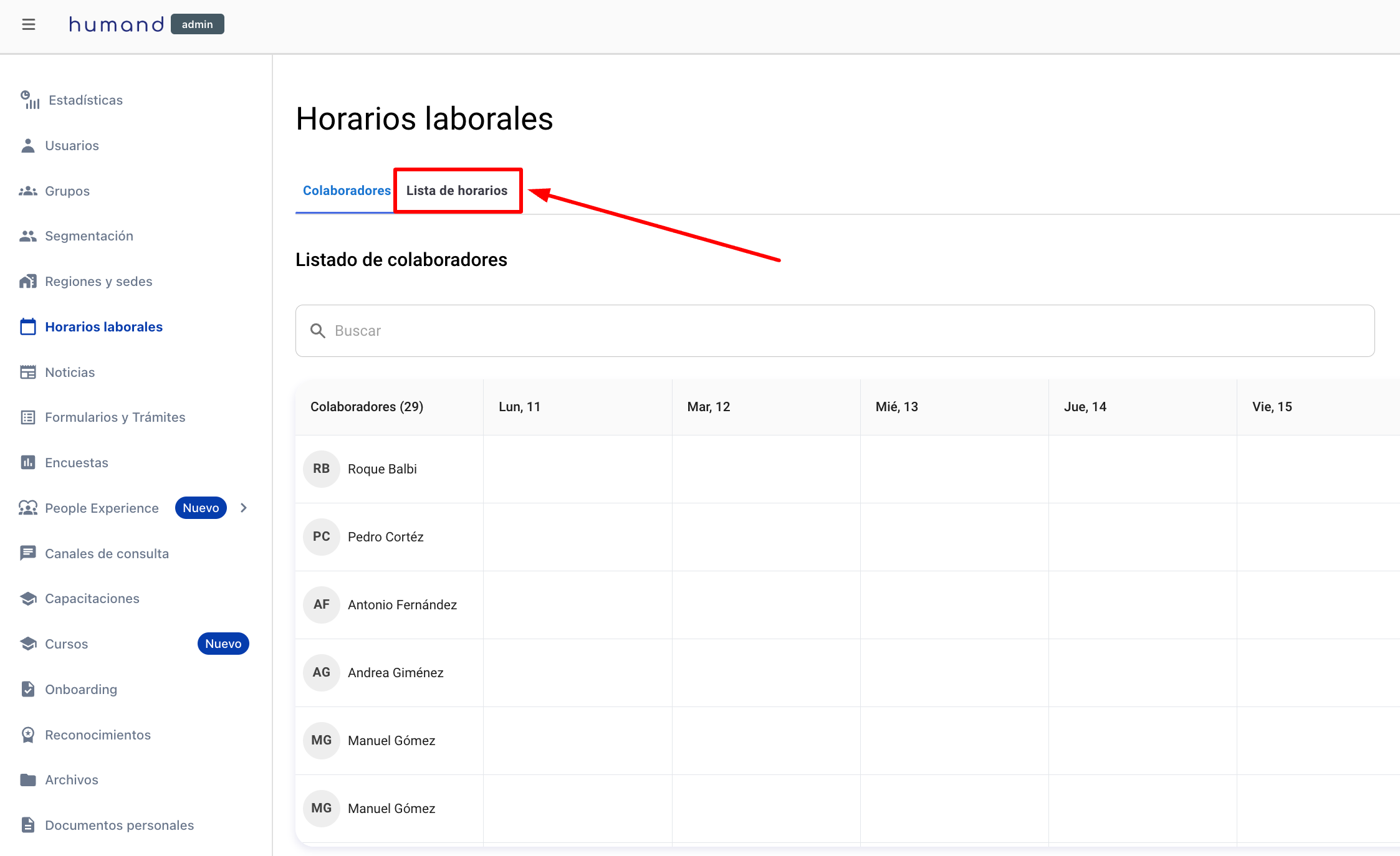This screenshot has width=1400, height=856.
Task: Click the Usuarios person icon
Action: tap(28, 145)
